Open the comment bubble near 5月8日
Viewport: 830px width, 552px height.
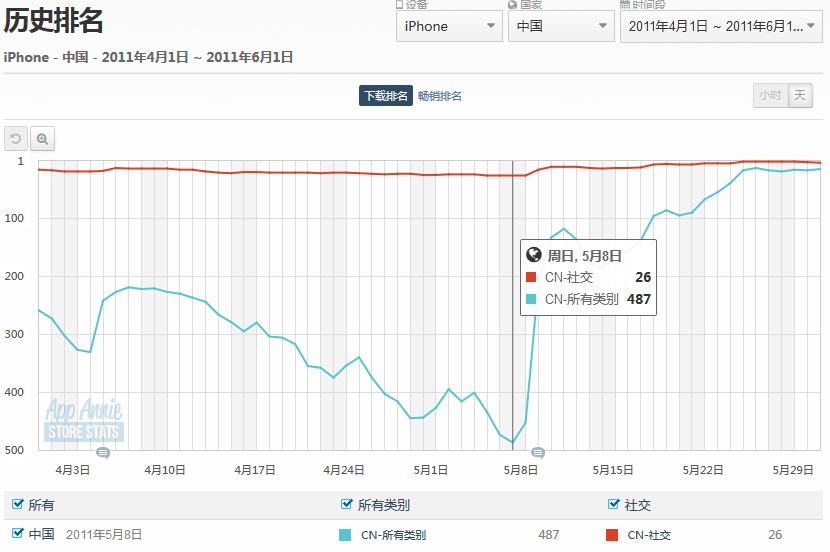(538, 453)
